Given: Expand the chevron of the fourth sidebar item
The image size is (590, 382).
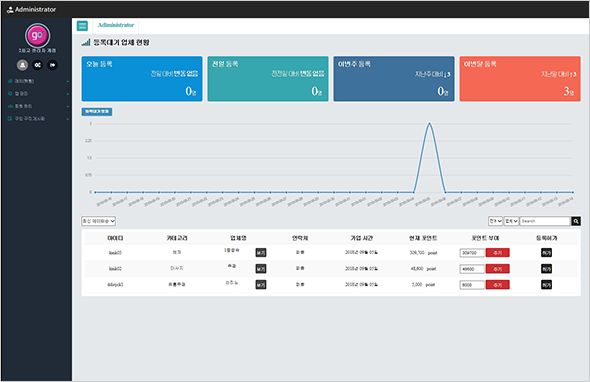Looking at the screenshot, I should point(68,119).
